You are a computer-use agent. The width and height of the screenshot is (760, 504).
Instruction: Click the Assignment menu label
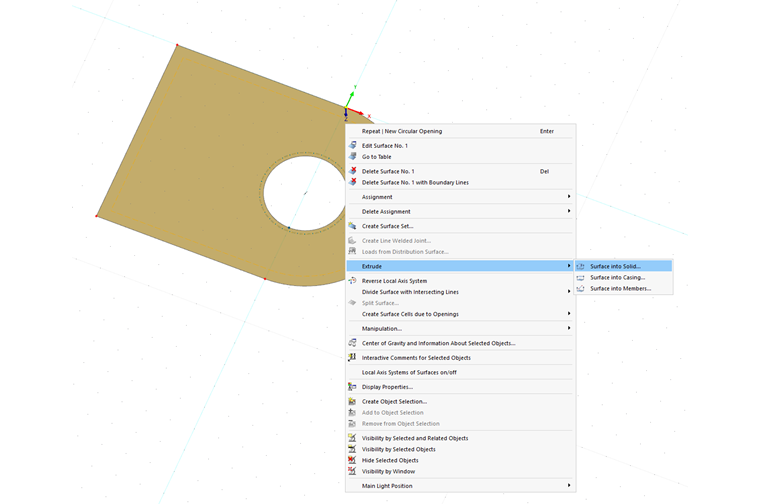pos(377,197)
